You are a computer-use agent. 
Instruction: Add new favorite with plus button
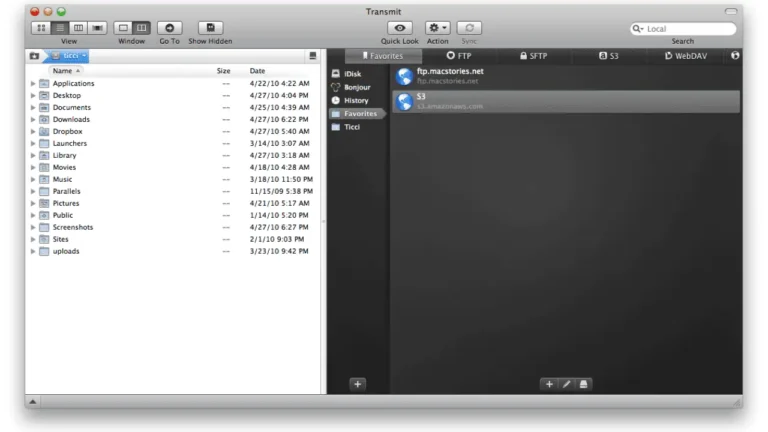[549, 384]
